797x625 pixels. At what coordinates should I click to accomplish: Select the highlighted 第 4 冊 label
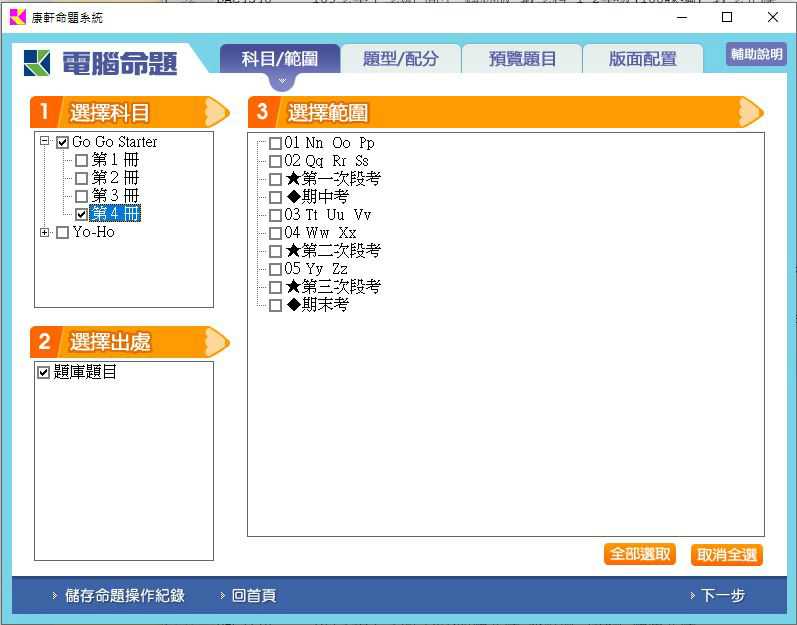115,214
